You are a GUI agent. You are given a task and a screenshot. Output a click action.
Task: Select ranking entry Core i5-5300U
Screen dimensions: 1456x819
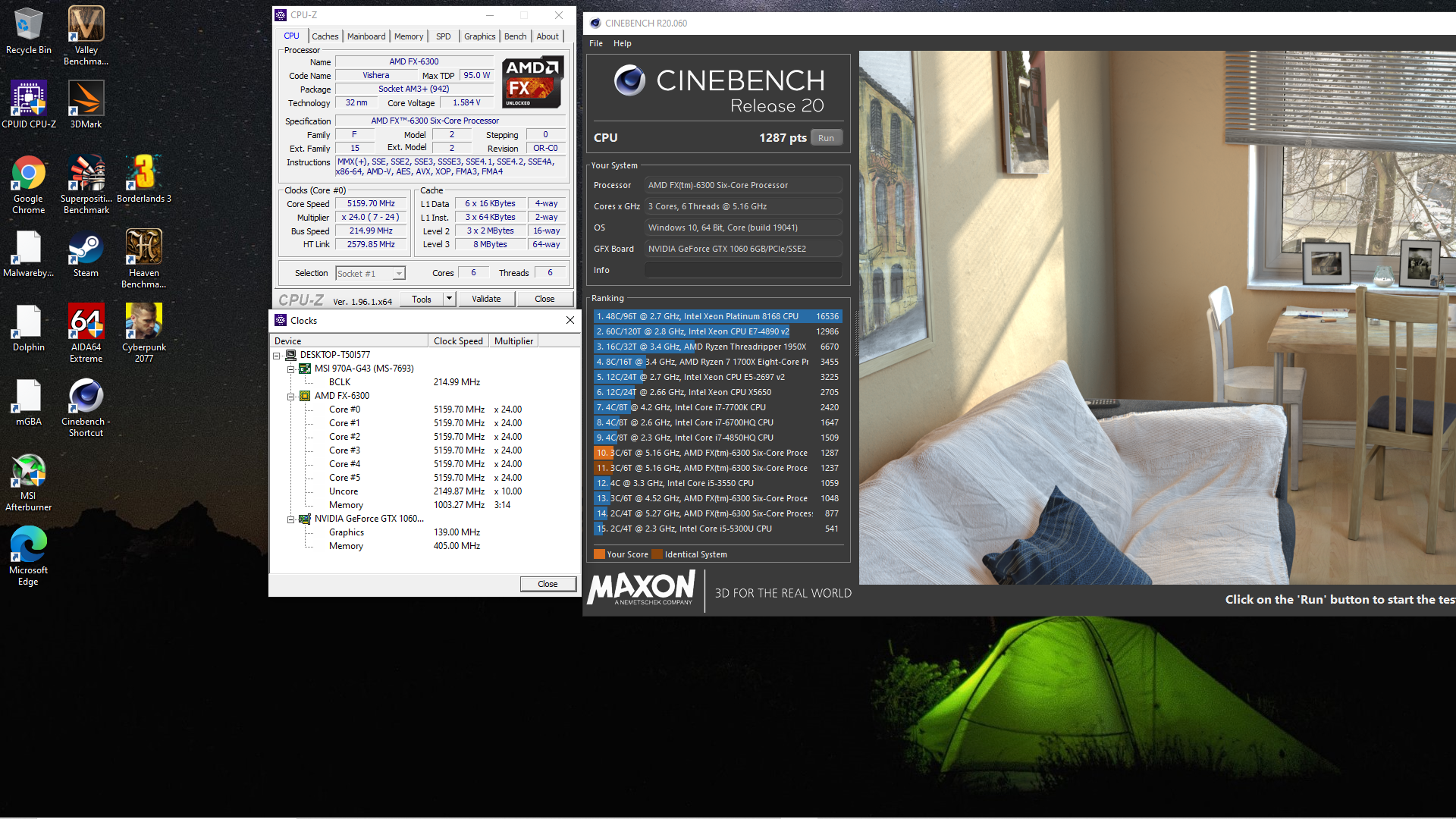718,529
